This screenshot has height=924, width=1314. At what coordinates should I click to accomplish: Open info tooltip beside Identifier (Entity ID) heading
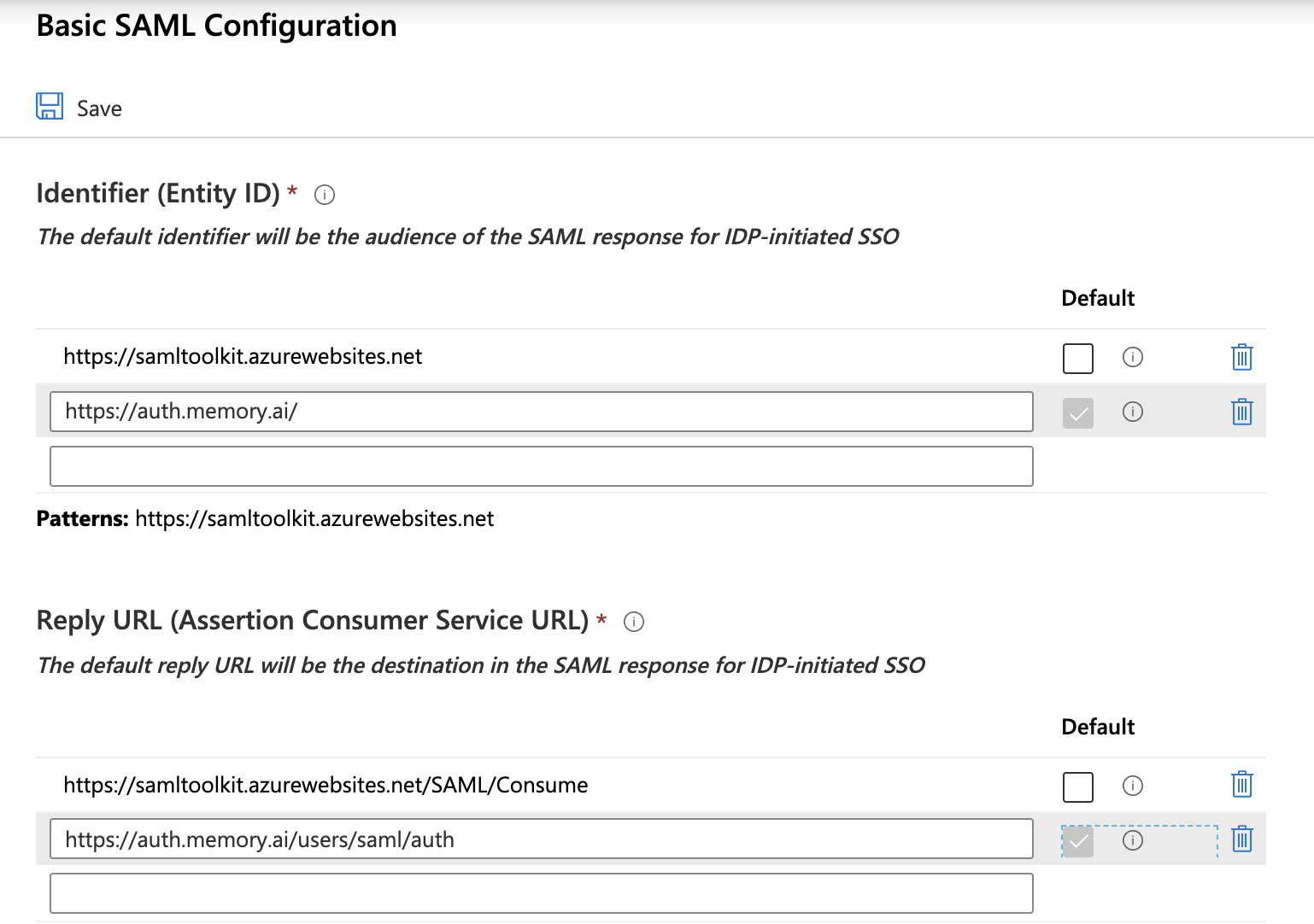[x=325, y=195]
